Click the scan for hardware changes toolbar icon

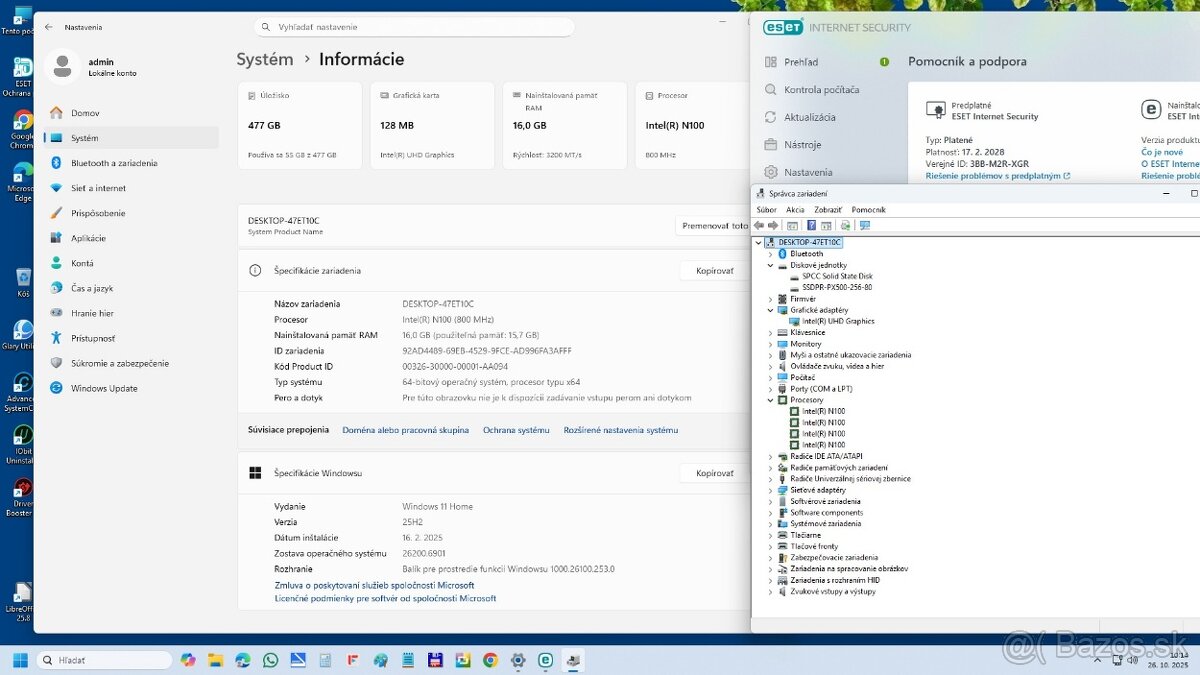[846, 225]
